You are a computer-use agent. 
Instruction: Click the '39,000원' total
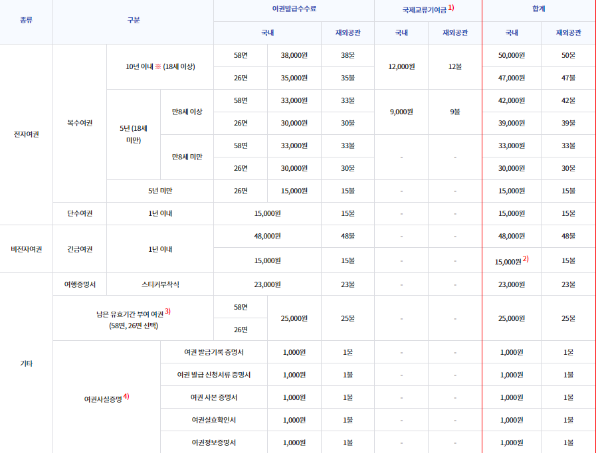pyautogui.click(x=512, y=123)
